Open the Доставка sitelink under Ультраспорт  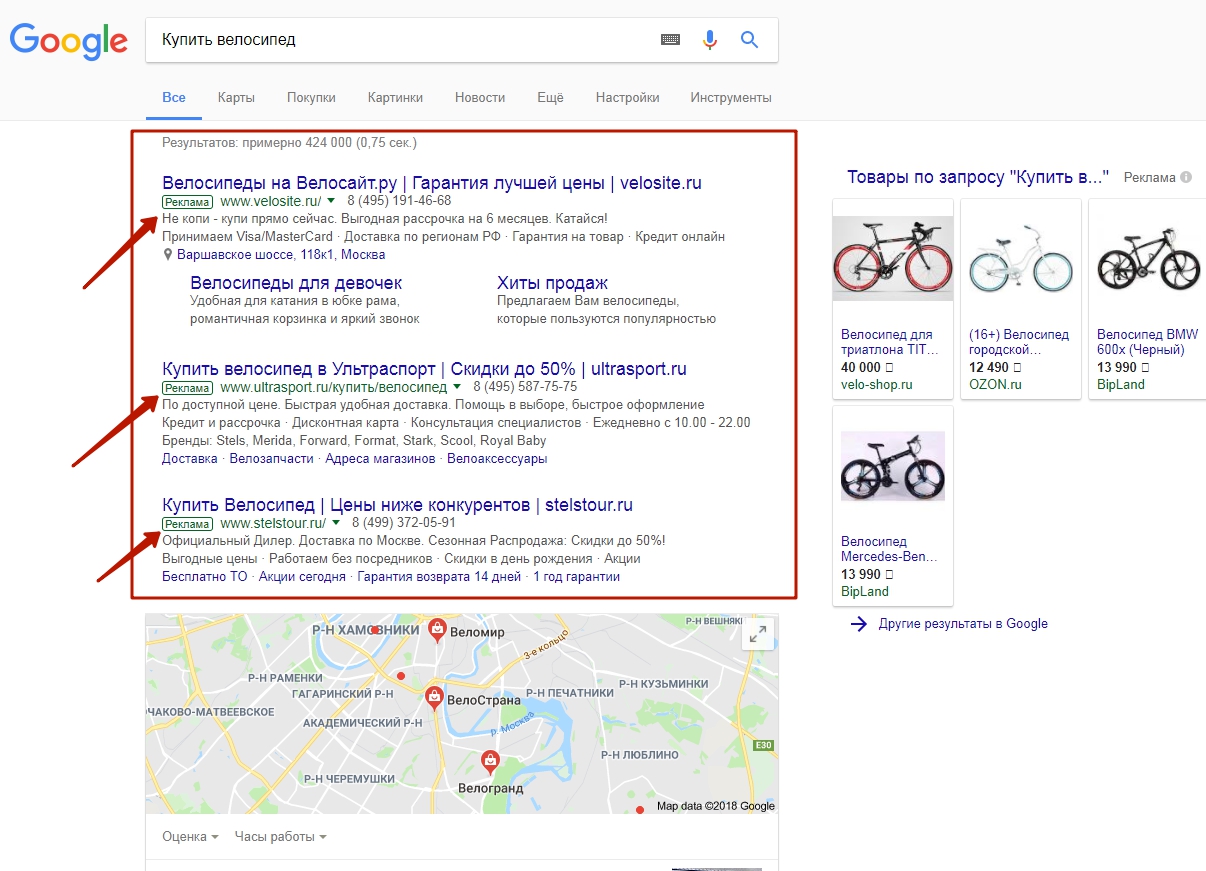(x=189, y=459)
